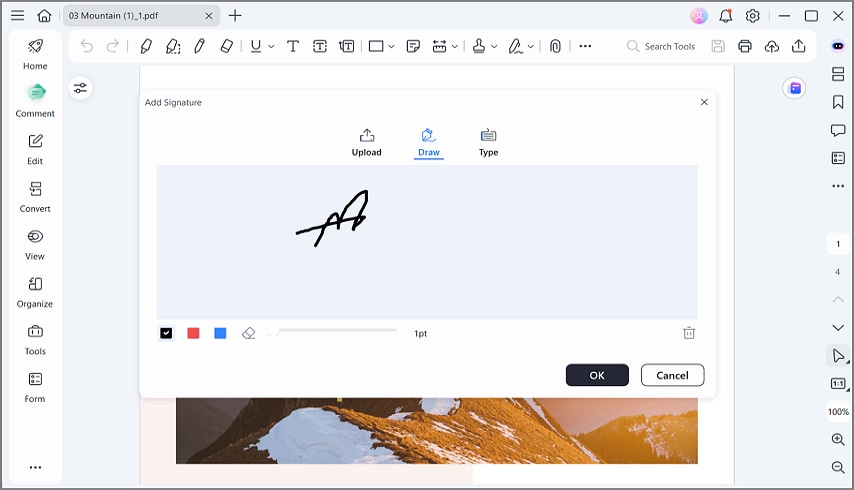Zoom in on the document
854x490 pixels.
point(838,439)
